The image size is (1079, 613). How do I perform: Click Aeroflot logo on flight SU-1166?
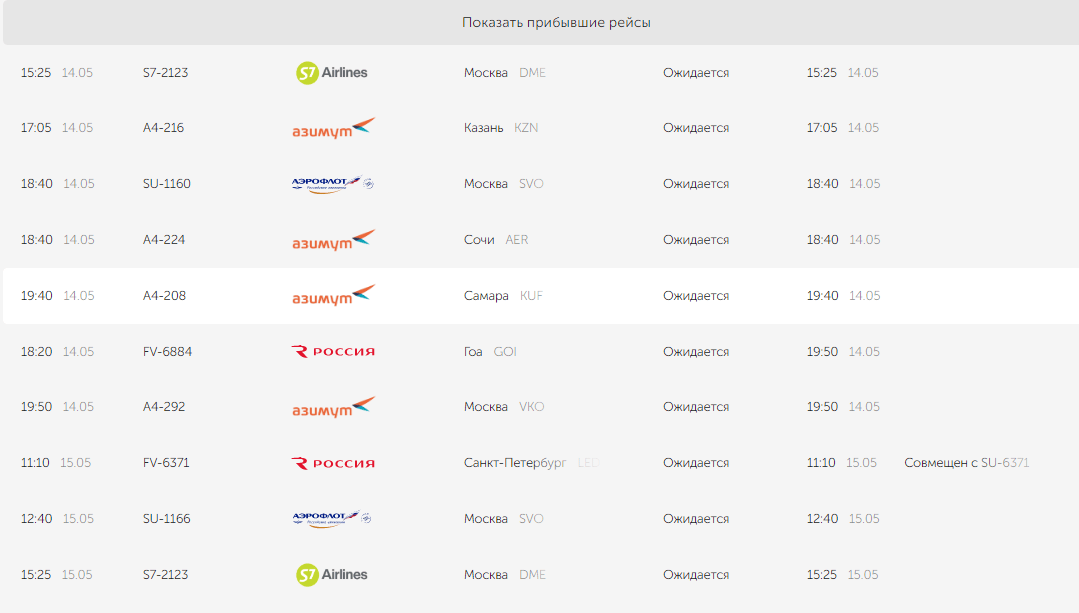(x=332, y=518)
